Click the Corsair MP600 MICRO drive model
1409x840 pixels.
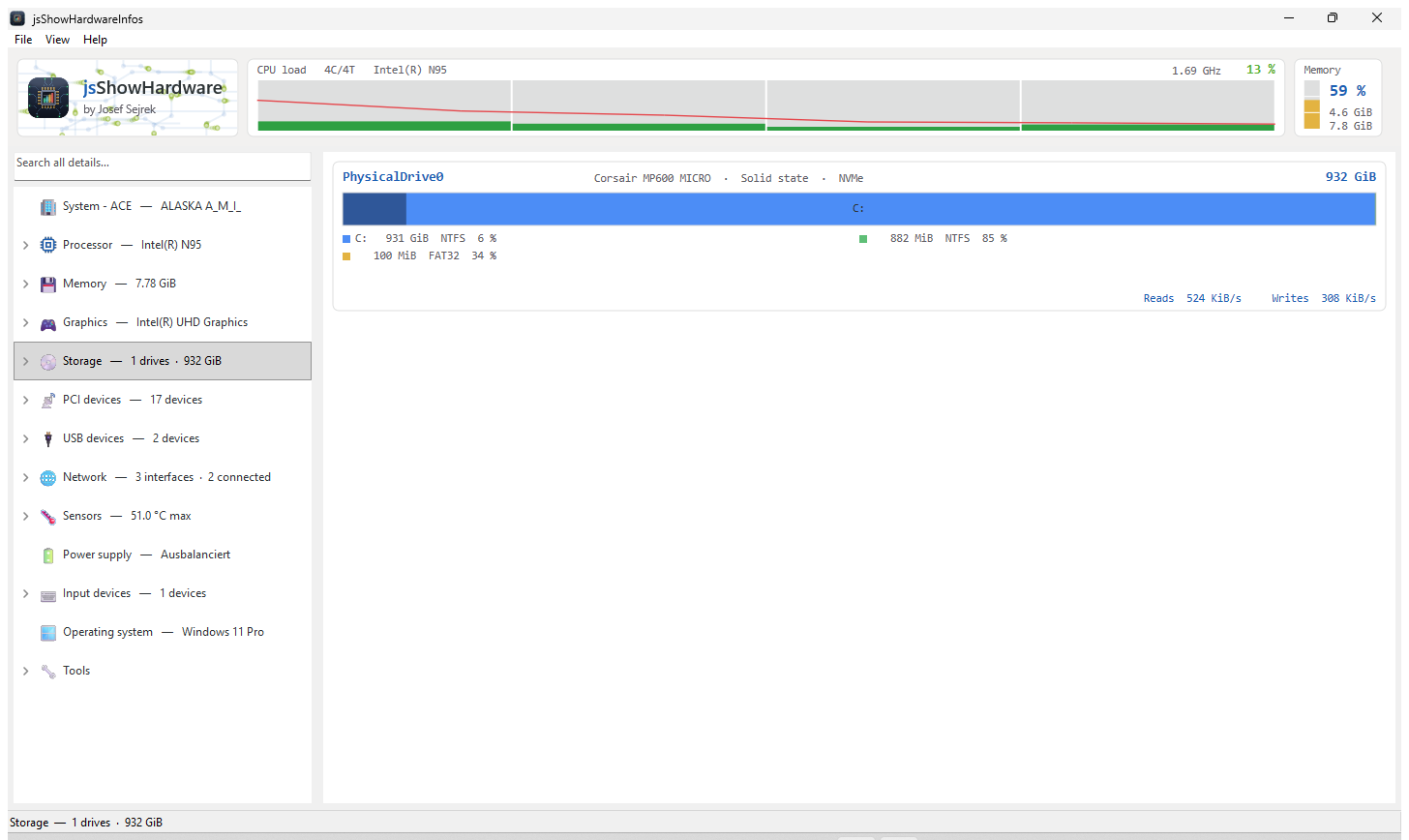(x=652, y=178)
